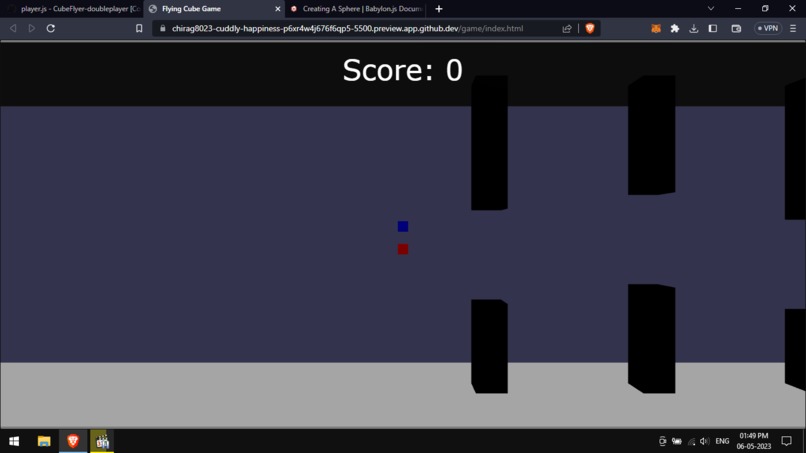806x453 pixels.
Task: Click the red cube player
Action: click(x=403, y=249)
